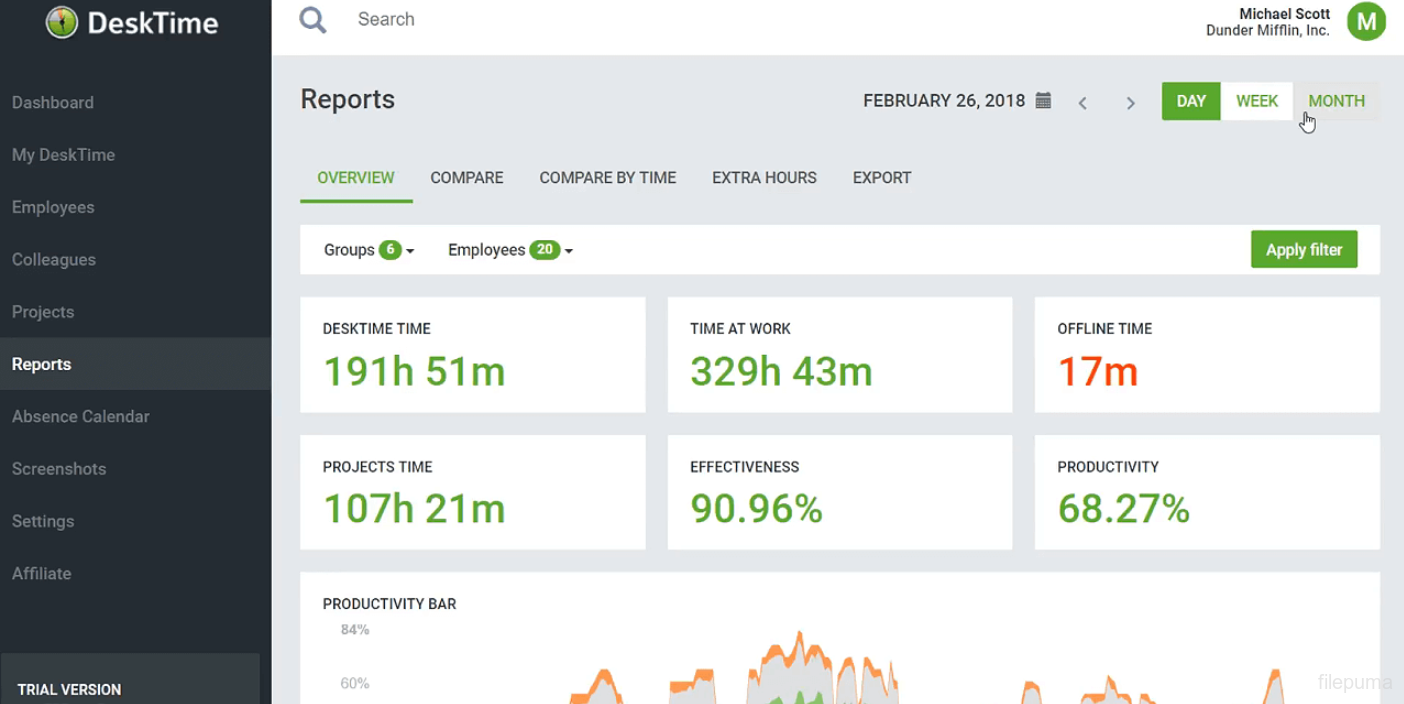The width and height of the screenshot is (1404, 704).
Task: Switch to MONTH view
Action: [x=1336, y=101]
